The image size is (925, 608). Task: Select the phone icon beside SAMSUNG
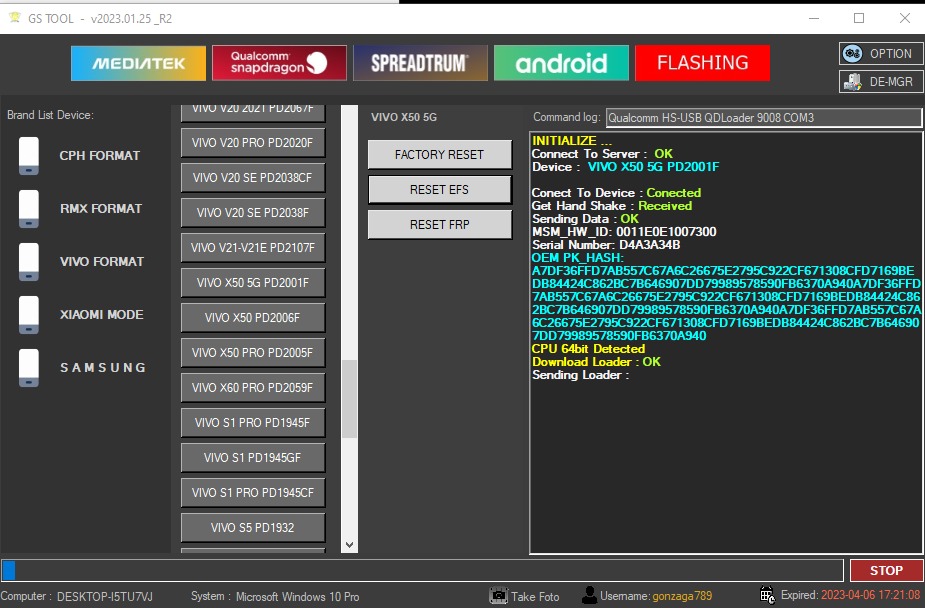[x=28, y=367]
